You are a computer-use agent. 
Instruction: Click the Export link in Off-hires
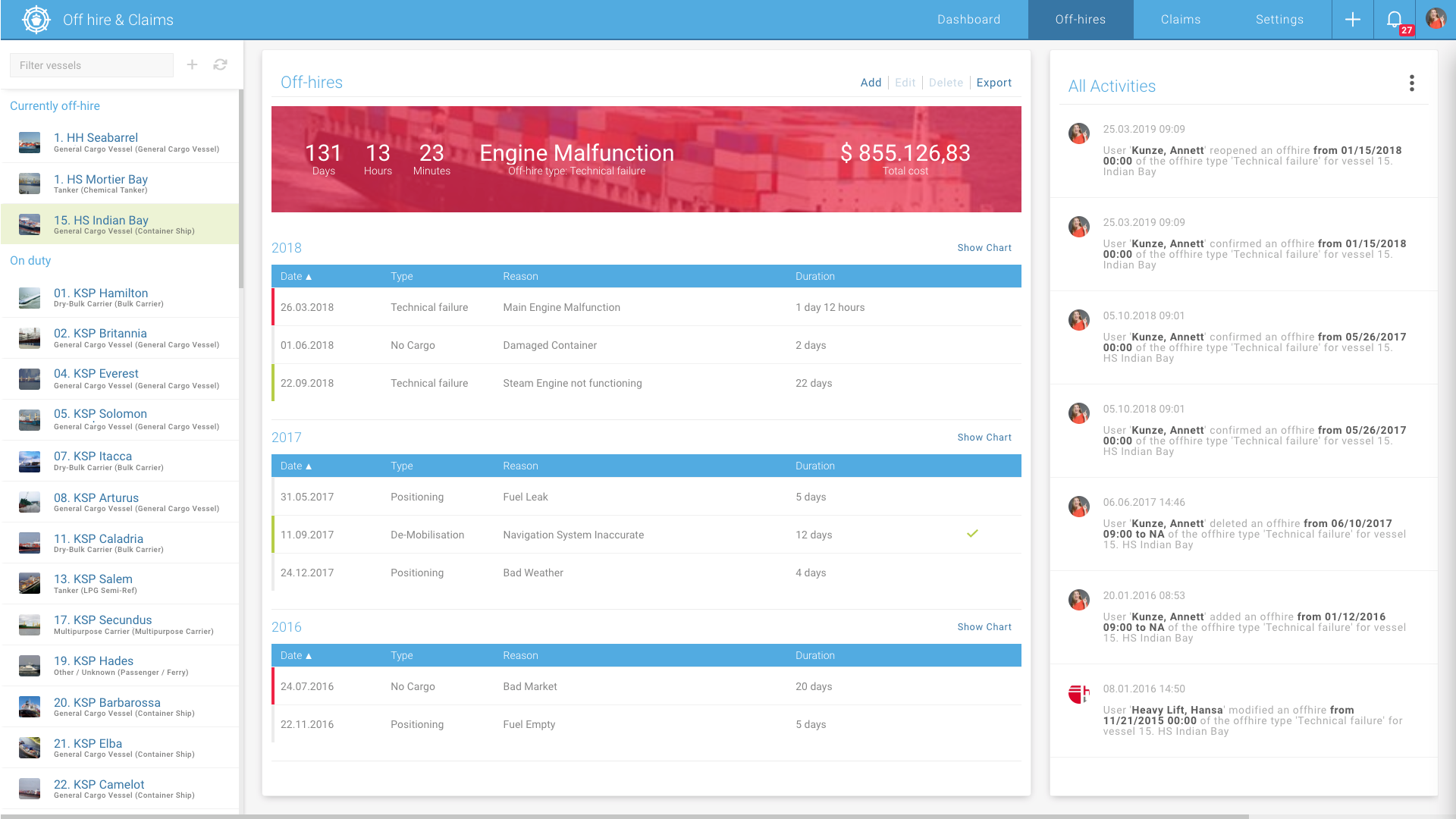993,83
